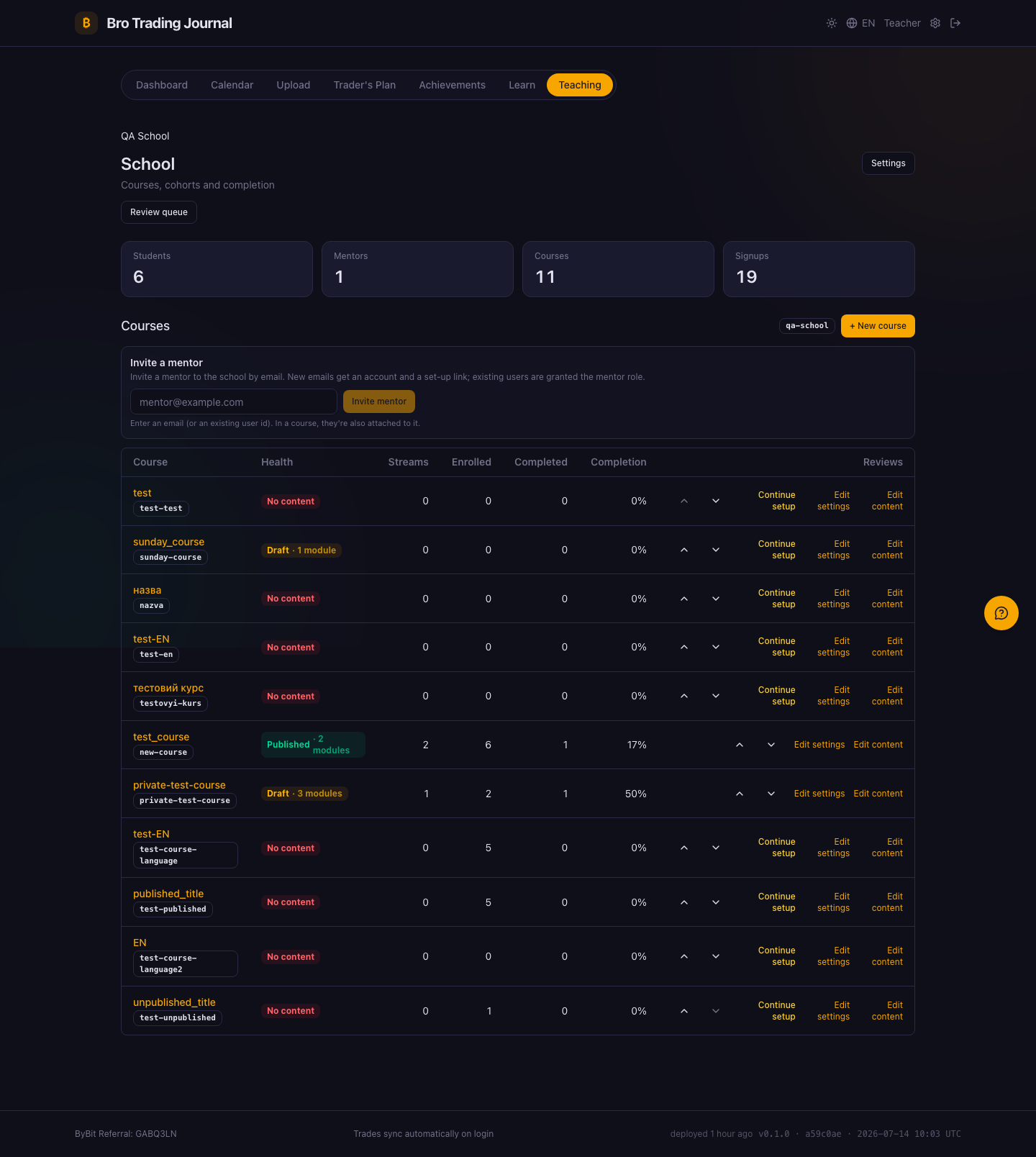Image resolution: width=1036 pixels, height=1157 pixels.
Task: Open unpublished_title course link
Action: [x=174, y=1002]
